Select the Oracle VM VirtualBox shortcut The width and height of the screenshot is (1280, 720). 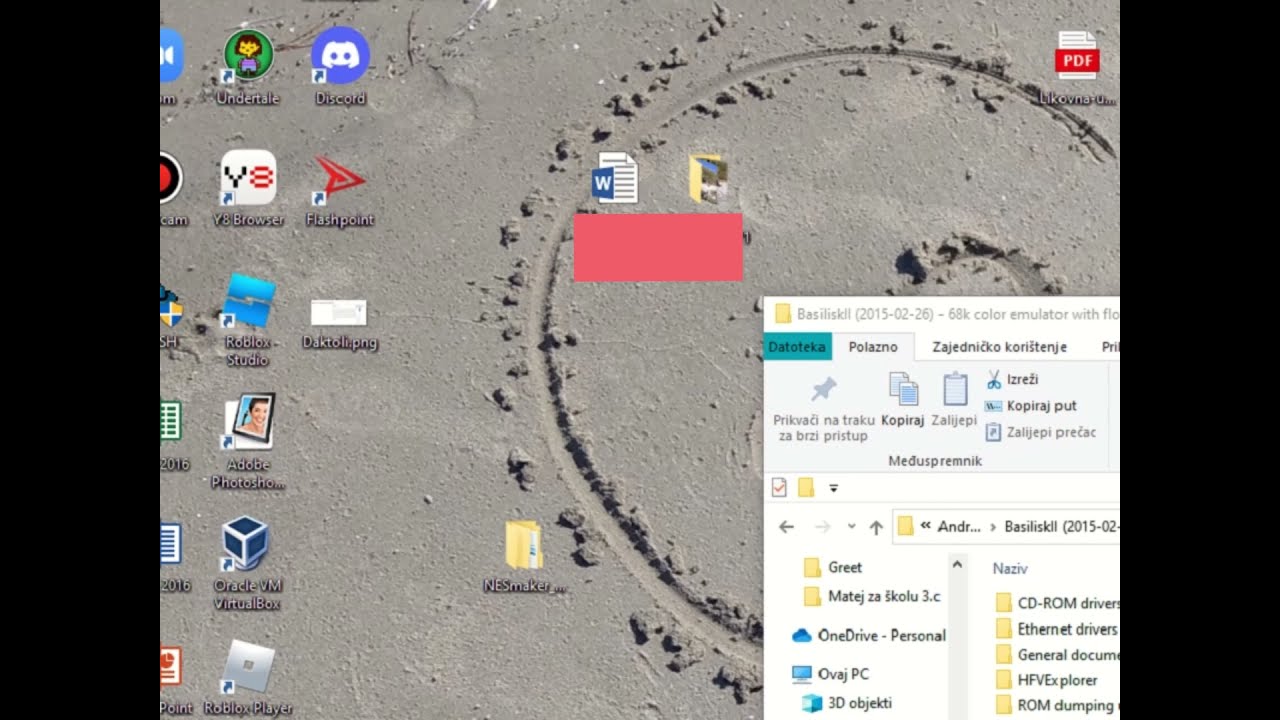click(x=247, y=563)
